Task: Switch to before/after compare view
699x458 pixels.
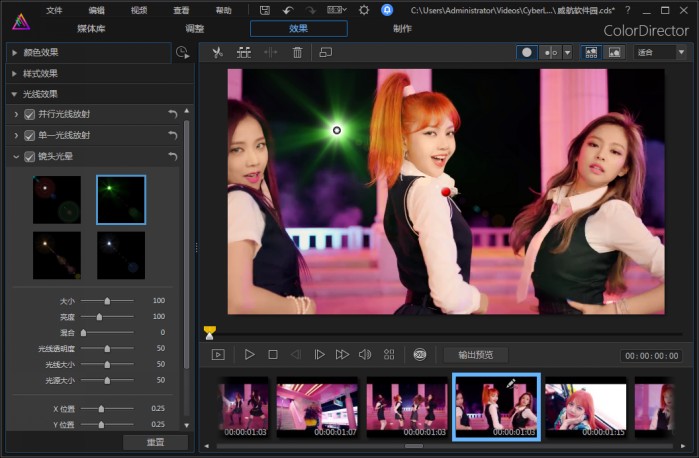Action: click(x=551, y=53)
